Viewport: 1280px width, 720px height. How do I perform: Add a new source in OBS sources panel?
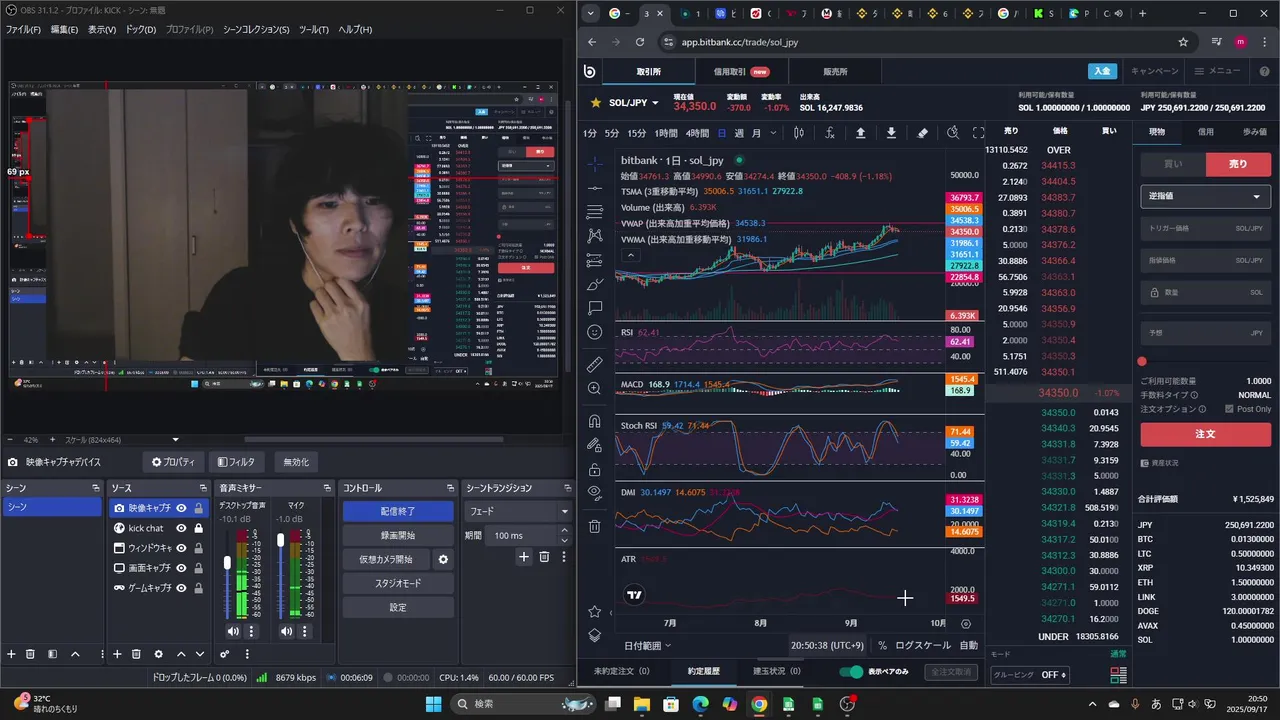(x=117, y=654)
